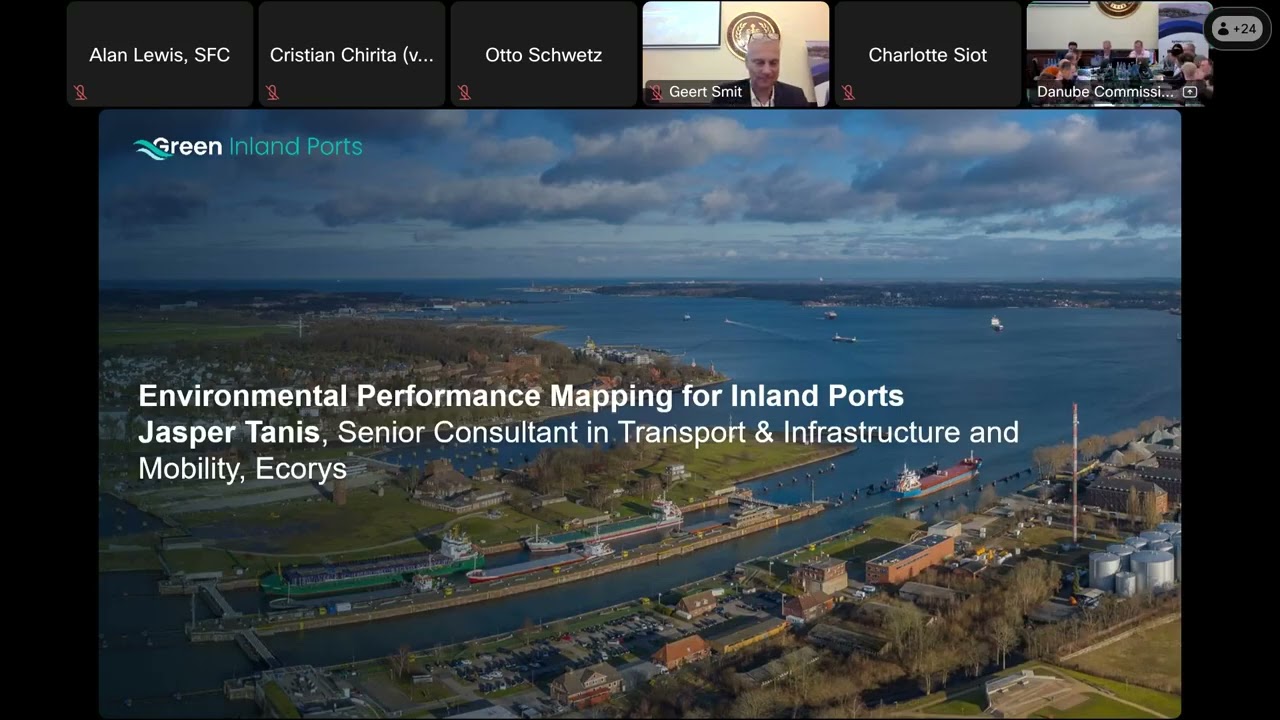Select Geert Smit video tile
The height and width of the screenshot is (720, 1280).
point(736,54)
